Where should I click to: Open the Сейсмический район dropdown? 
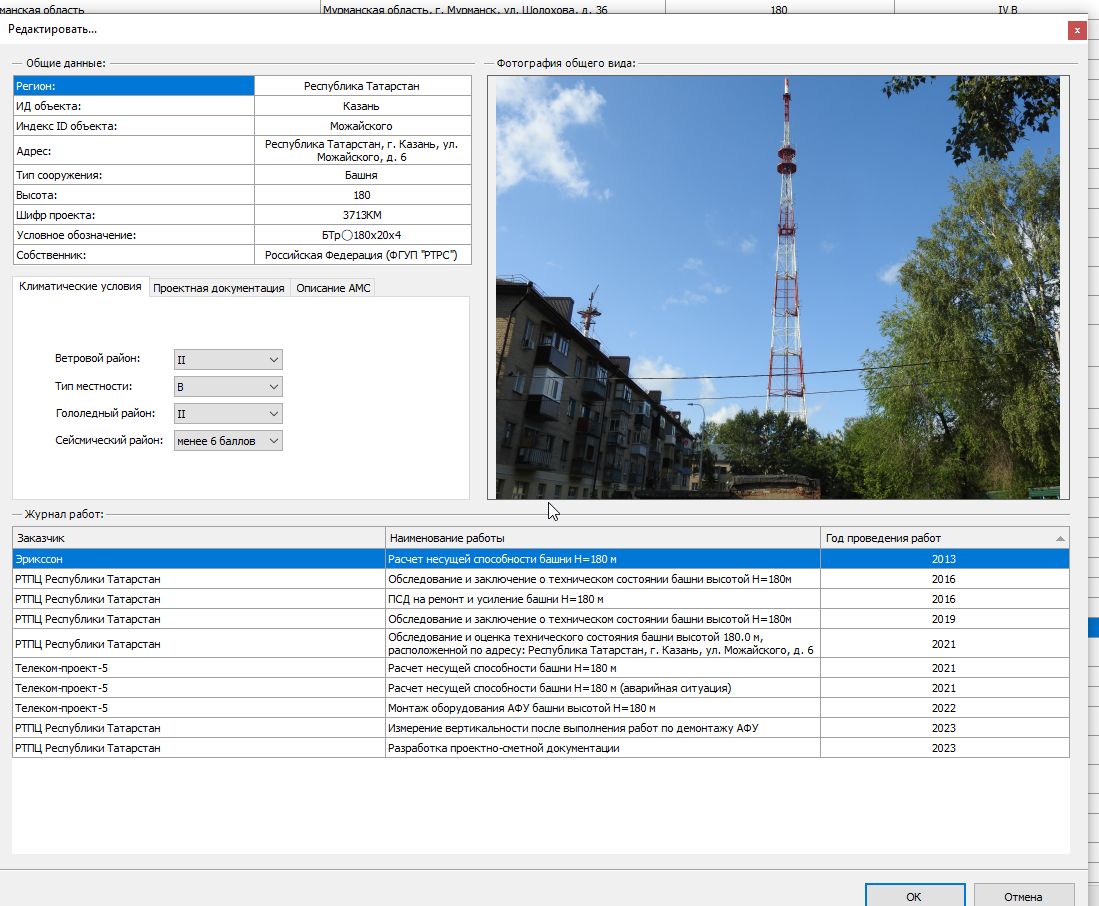click(x=228, y=441)
